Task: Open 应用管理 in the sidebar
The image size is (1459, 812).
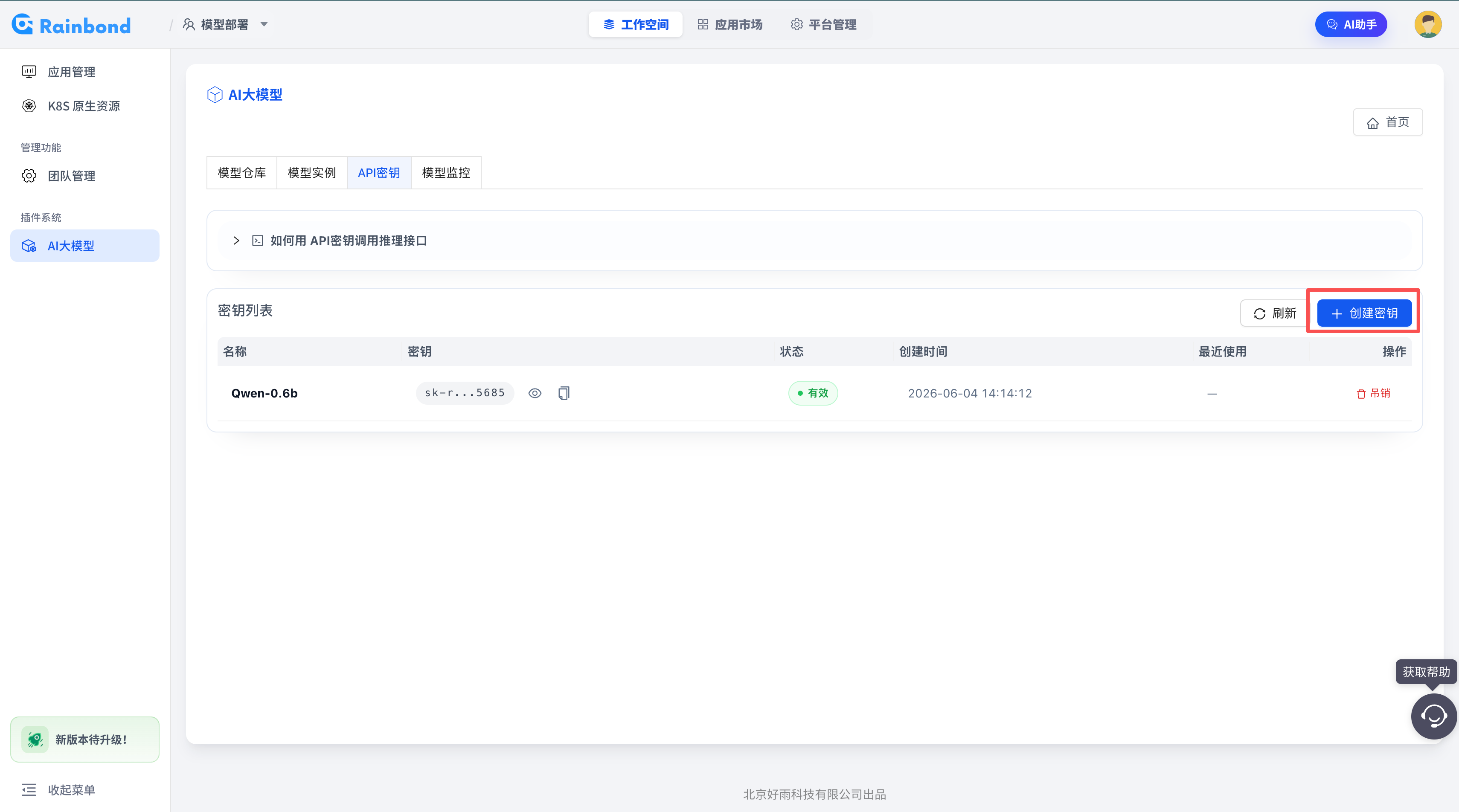Action: click(x=85, y=72)
